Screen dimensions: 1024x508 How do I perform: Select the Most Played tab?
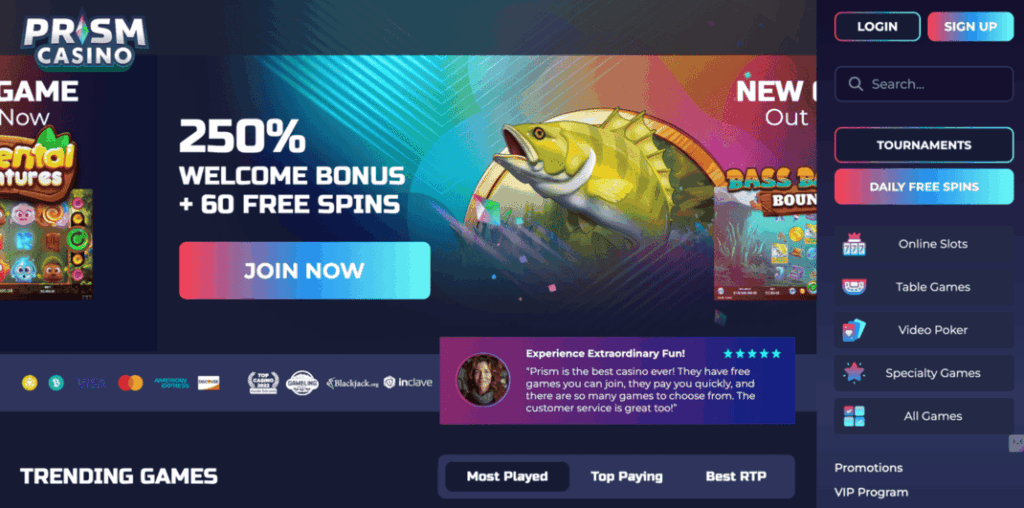tap(507, 477)
